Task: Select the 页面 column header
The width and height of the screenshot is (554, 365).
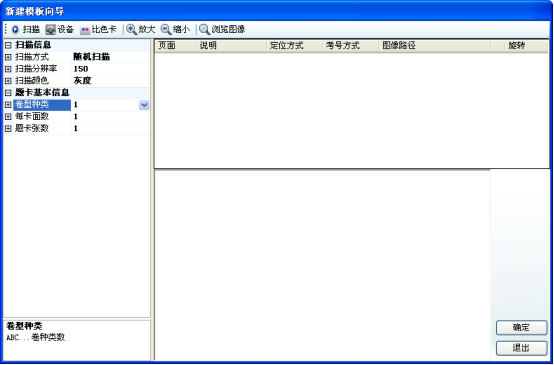Action: [176, 46]
